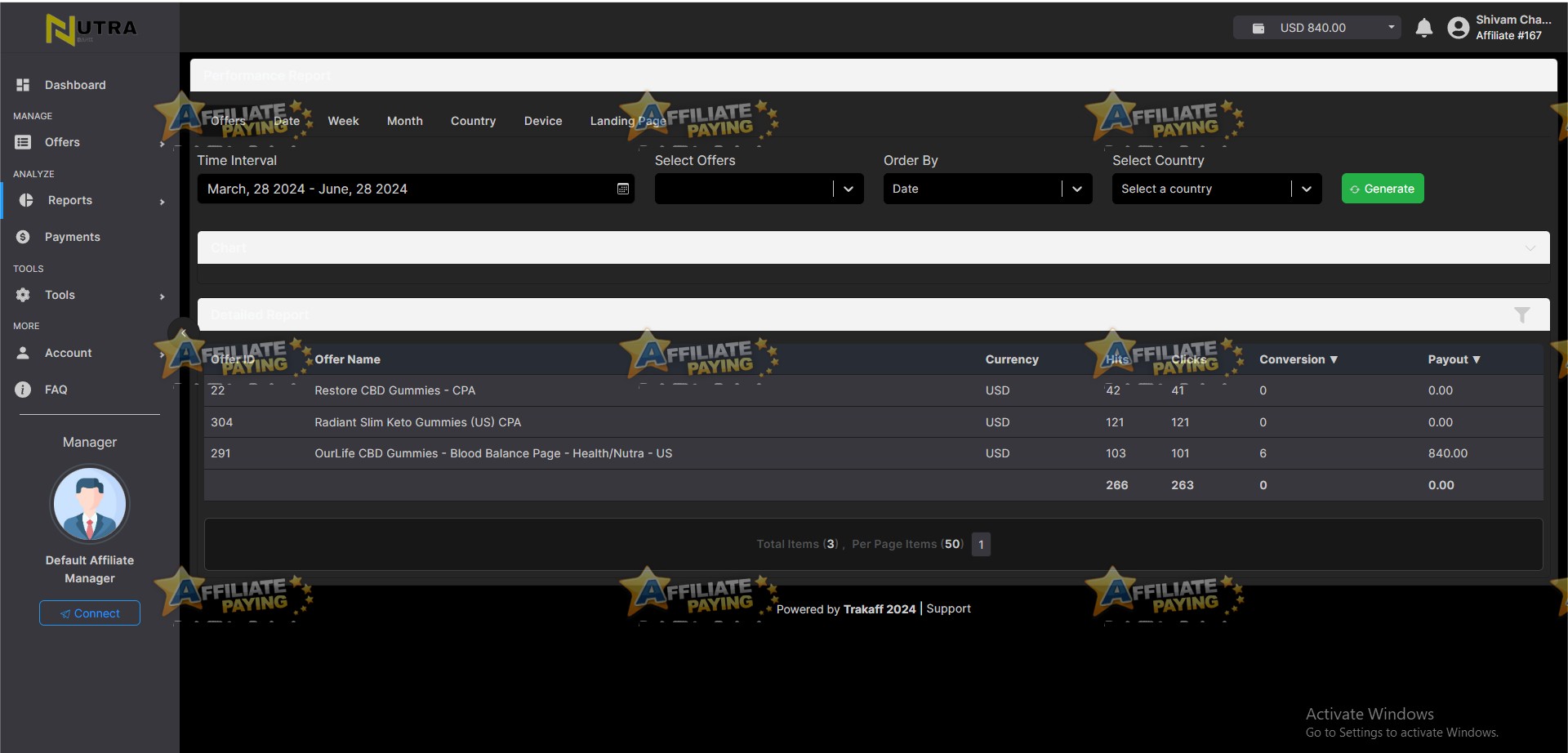Viewport: 1568px width, 753px height.
Task: Click the Reports pie chart icon
Action: tap(26, 200)
